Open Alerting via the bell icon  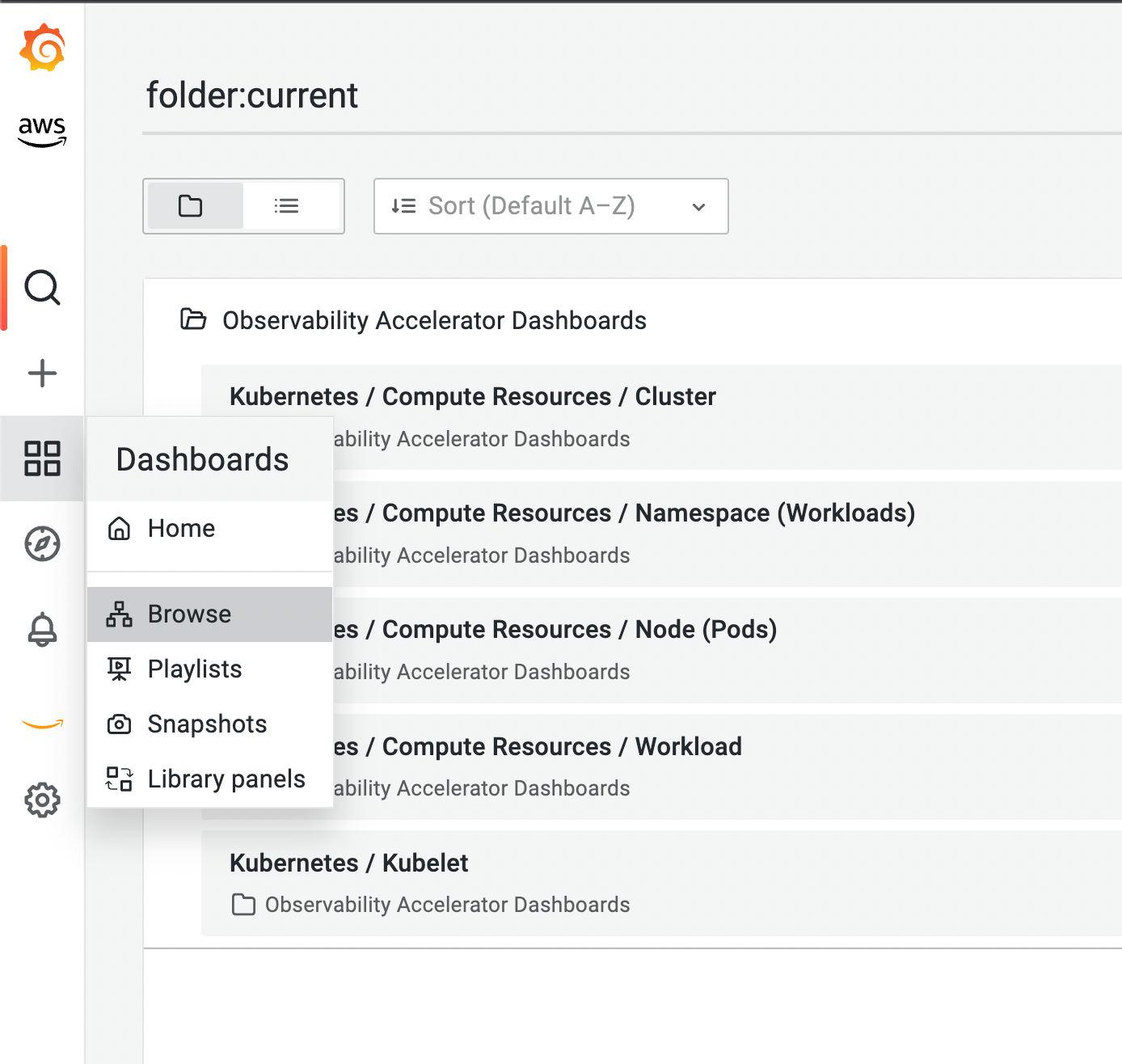[42, 630]
